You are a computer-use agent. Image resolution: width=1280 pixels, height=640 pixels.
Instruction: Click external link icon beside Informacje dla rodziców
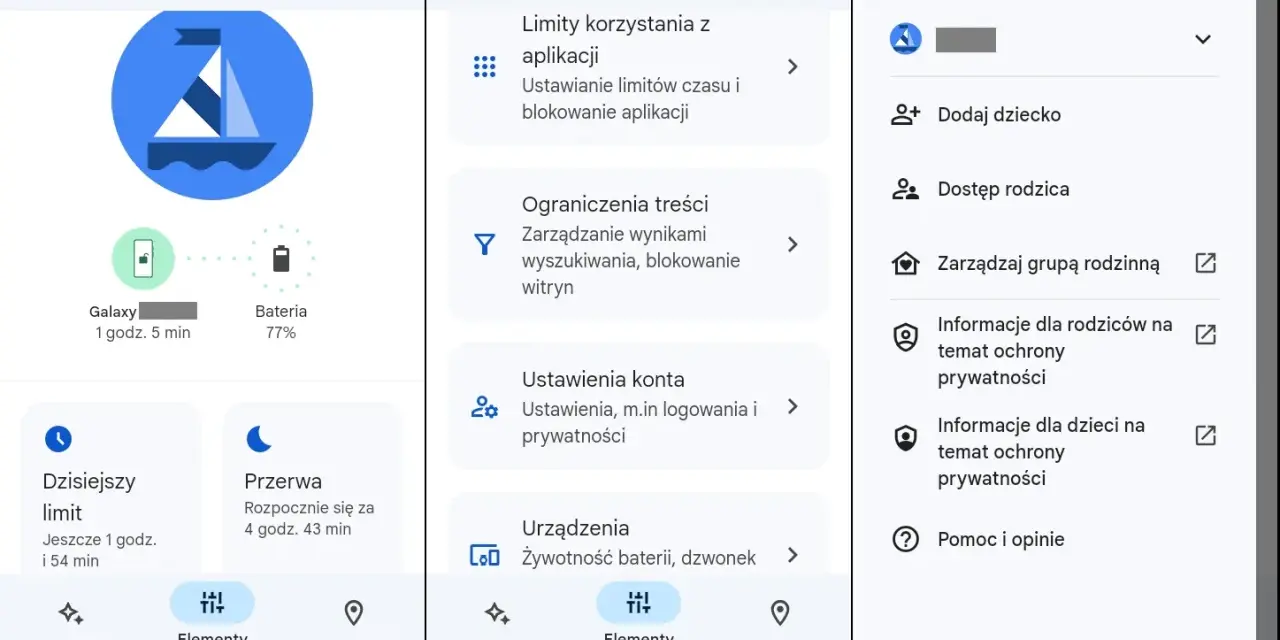(1205, 334)
